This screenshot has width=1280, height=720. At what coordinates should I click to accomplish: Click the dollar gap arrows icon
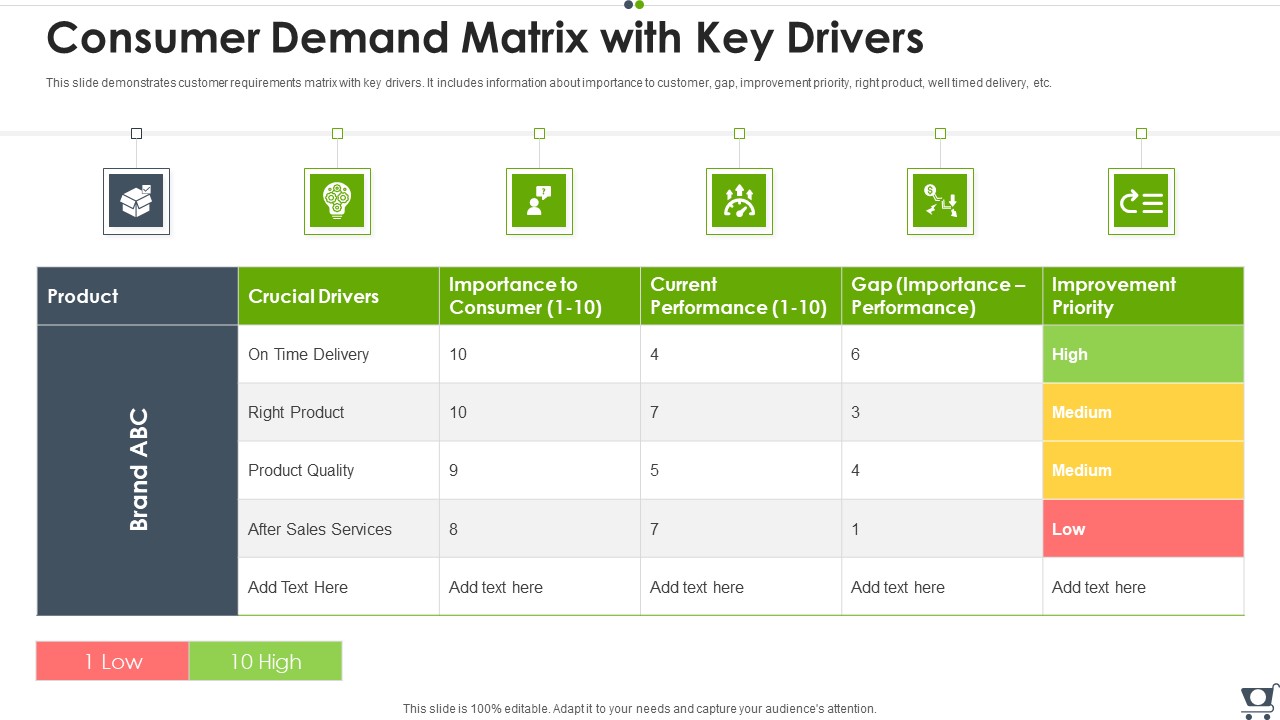(940, 201)
